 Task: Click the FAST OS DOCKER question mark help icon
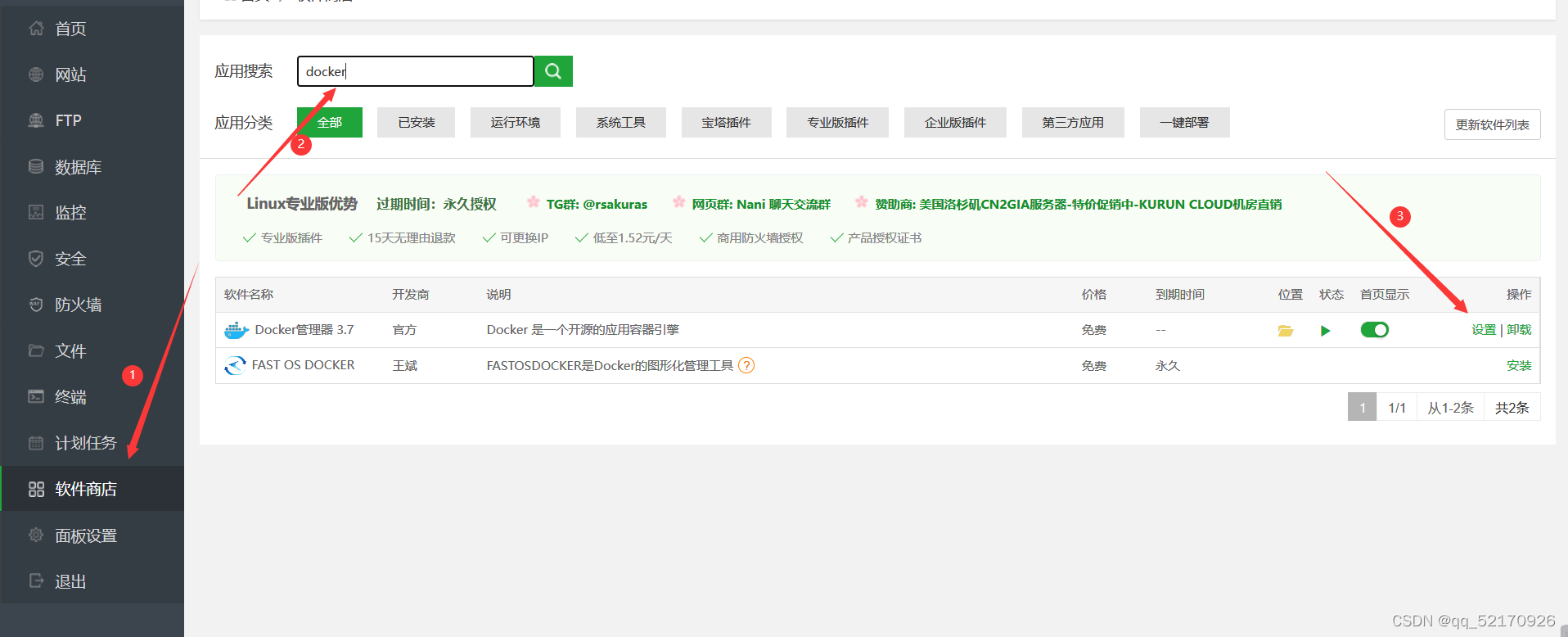(746, 365)
